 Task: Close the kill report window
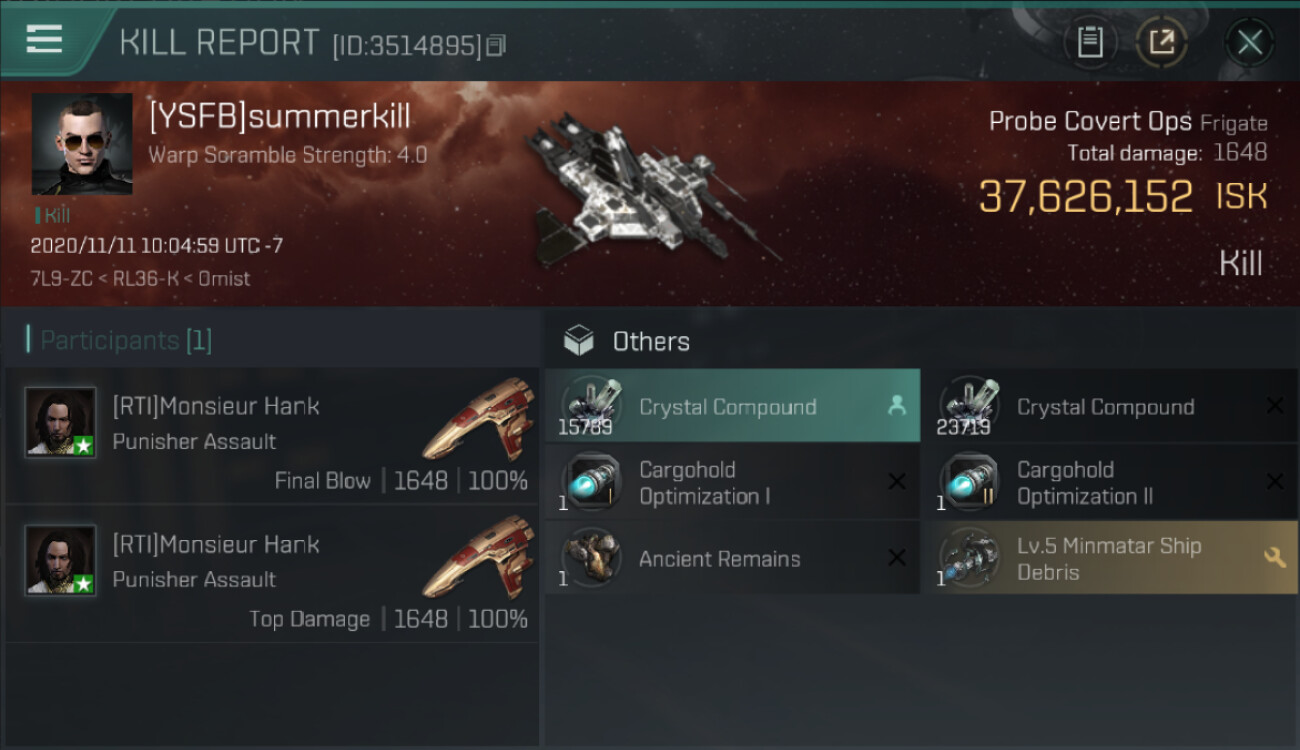click(x=1249, y=42)
